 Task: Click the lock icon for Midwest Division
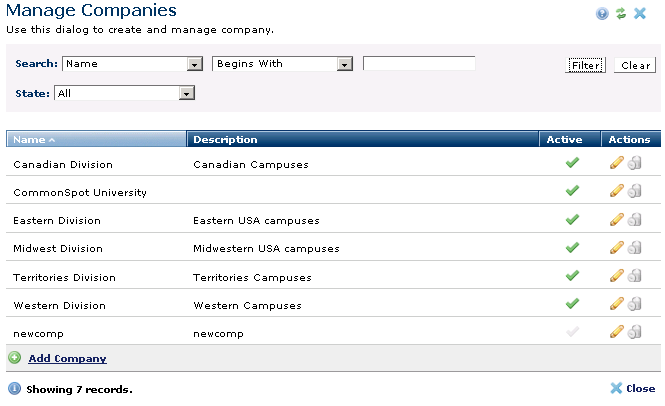[x=634, y=248]
